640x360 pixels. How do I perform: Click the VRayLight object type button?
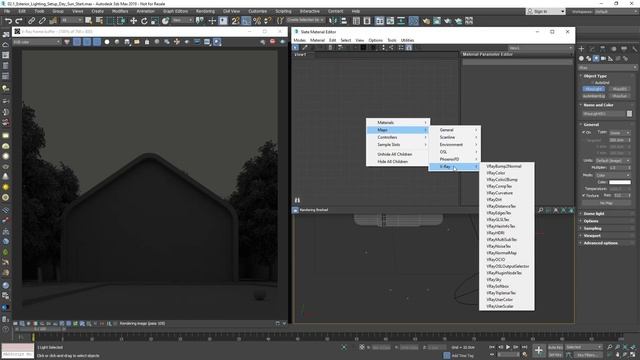(x=593, y=89)
